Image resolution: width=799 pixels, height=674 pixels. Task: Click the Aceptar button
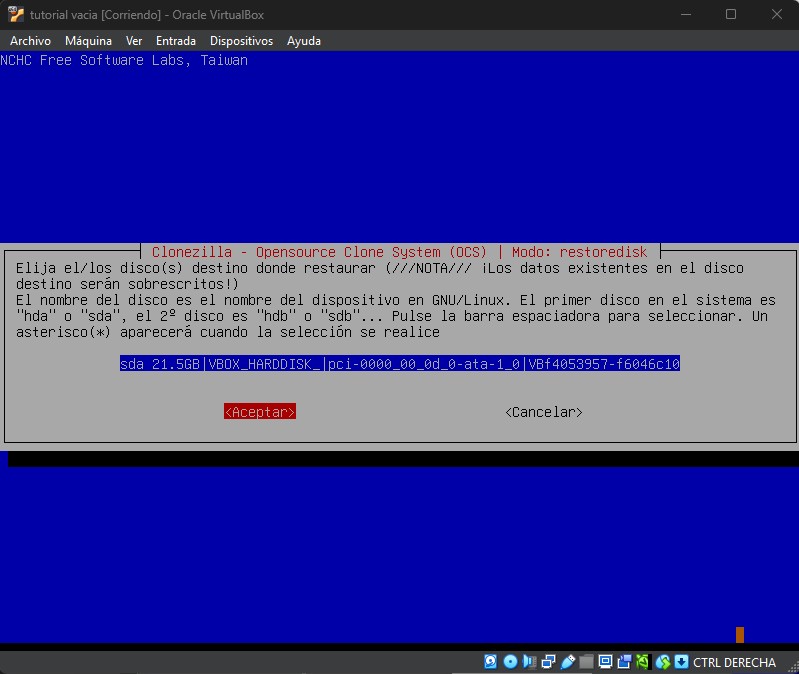tap(260, 412)
